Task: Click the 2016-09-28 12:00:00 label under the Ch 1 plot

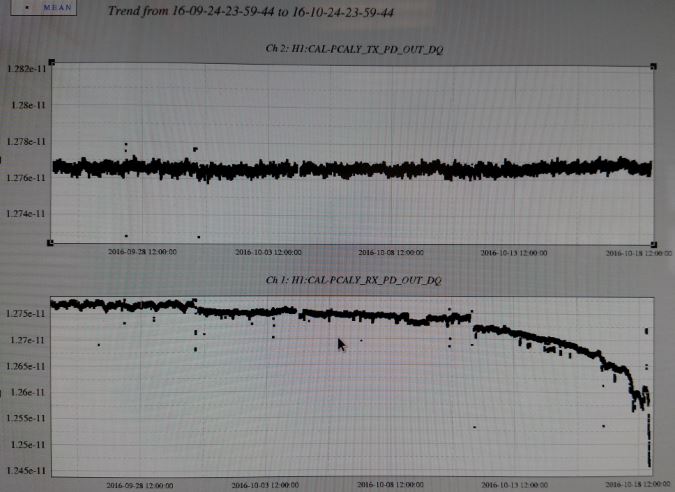Action: tap(140, 486)
